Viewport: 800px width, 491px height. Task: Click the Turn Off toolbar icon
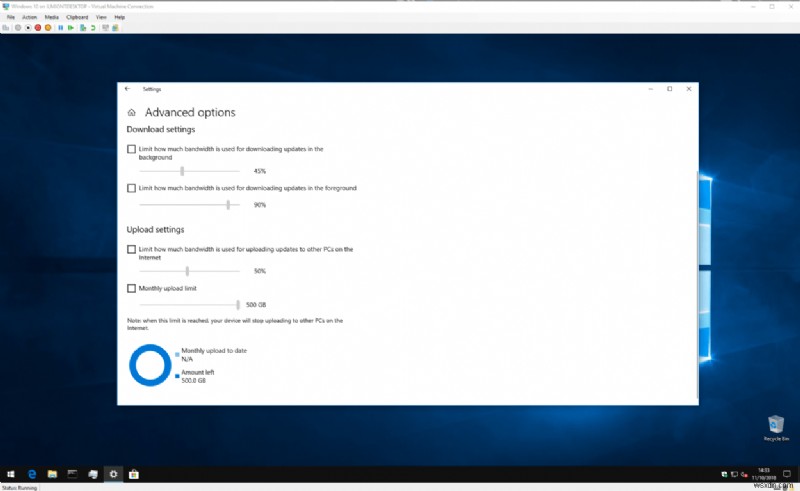pos(28,28)
